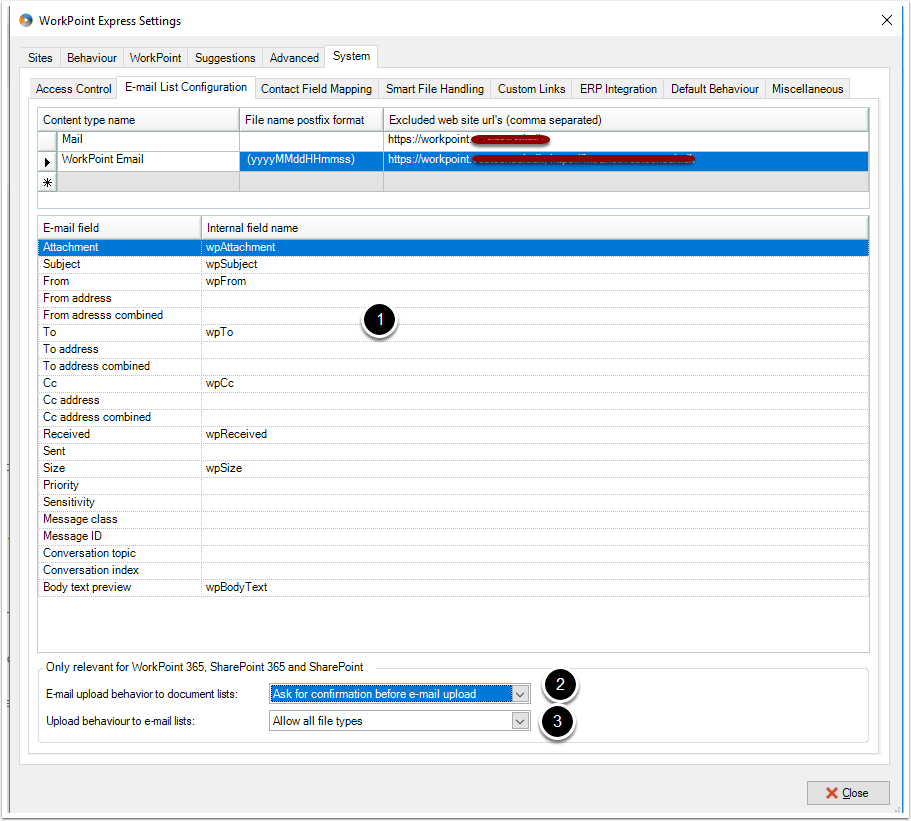The height and width of the screenshot is (821, 911).
Task: Click File name postfix format column header
Action: tap(311, 120)
